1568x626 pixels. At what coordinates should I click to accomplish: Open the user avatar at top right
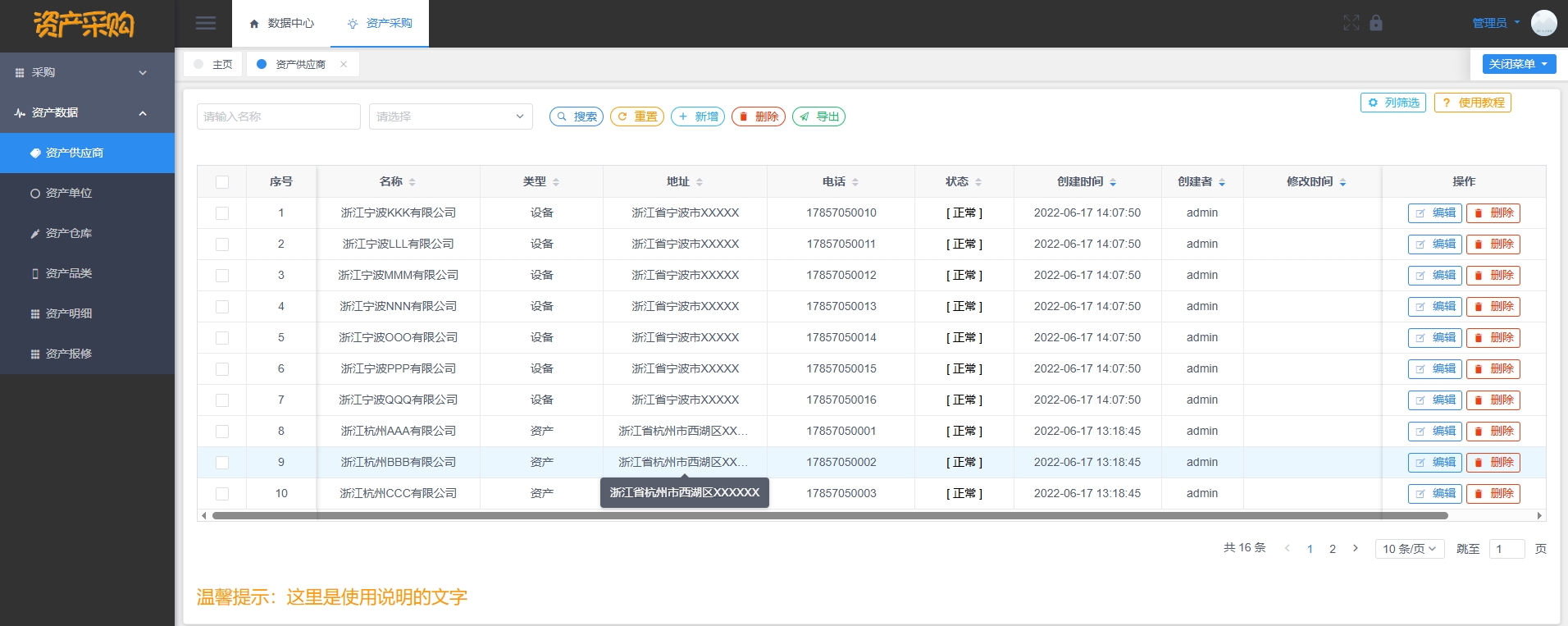pos(1543,23)
